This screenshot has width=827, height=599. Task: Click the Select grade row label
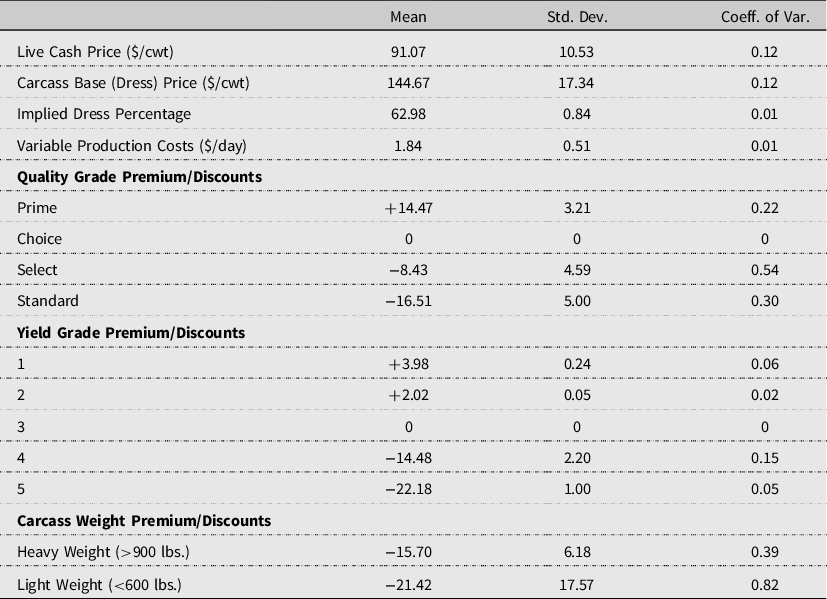click(37, 270)
